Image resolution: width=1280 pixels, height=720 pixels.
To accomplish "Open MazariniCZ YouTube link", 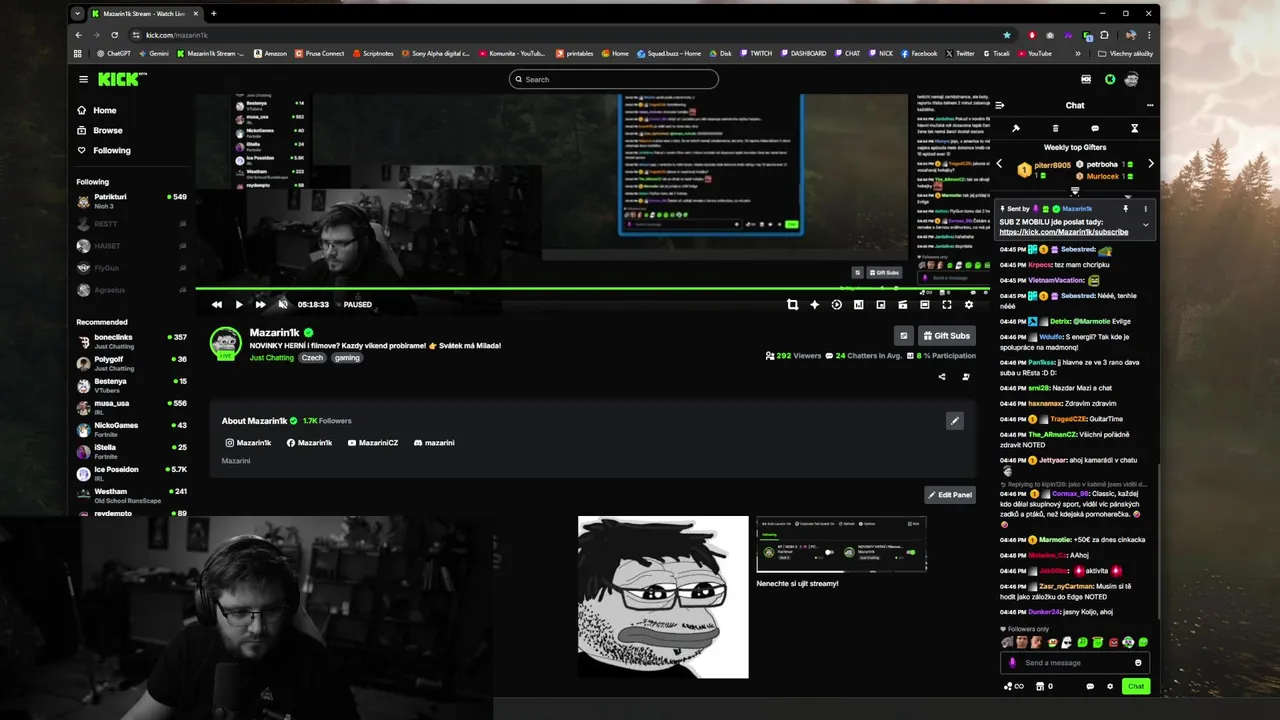I will click(373, 443).
